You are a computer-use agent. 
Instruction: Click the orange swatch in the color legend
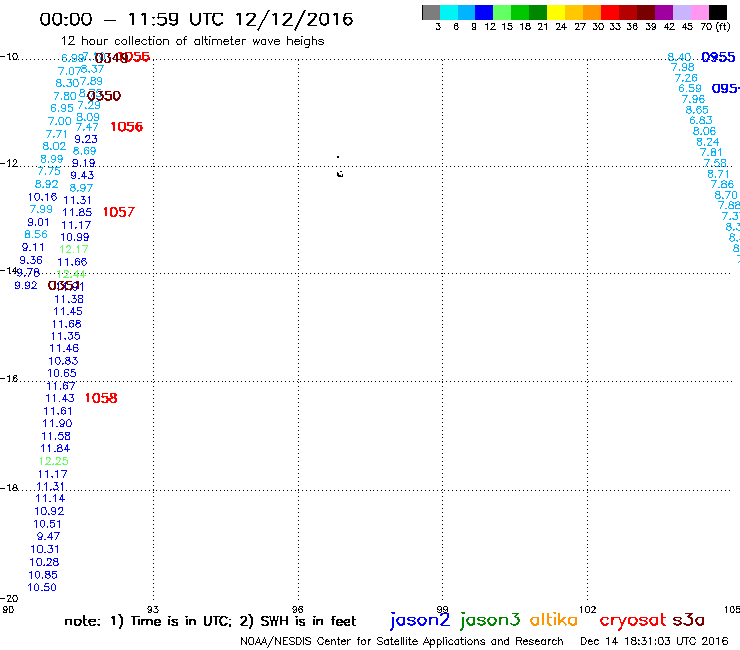point(592,12)
